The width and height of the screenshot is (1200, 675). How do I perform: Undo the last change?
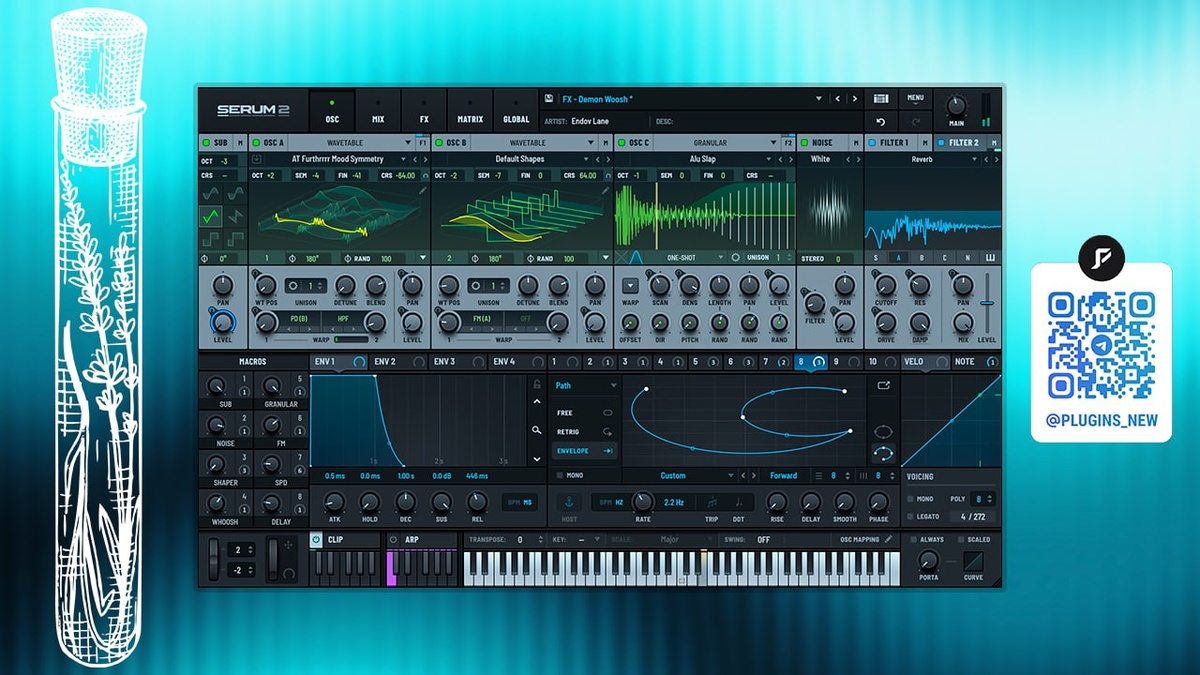tap(880, 122)
